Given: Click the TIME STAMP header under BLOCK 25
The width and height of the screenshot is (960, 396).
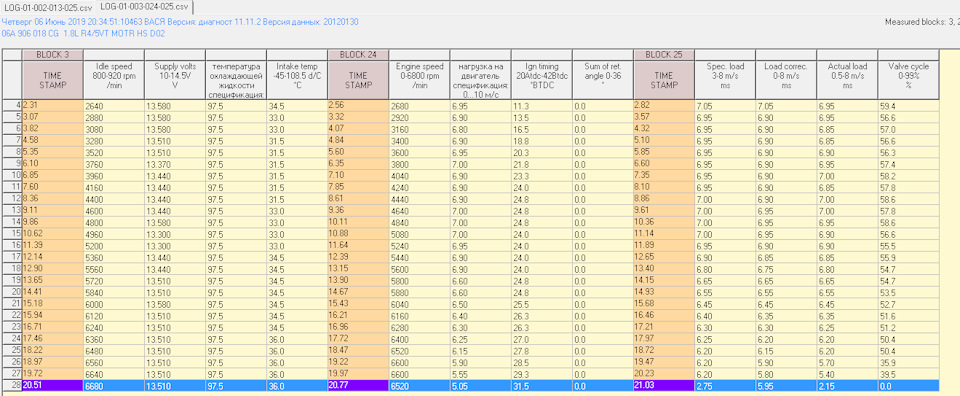Looking at the screenshot, I should tap(664, 79).
